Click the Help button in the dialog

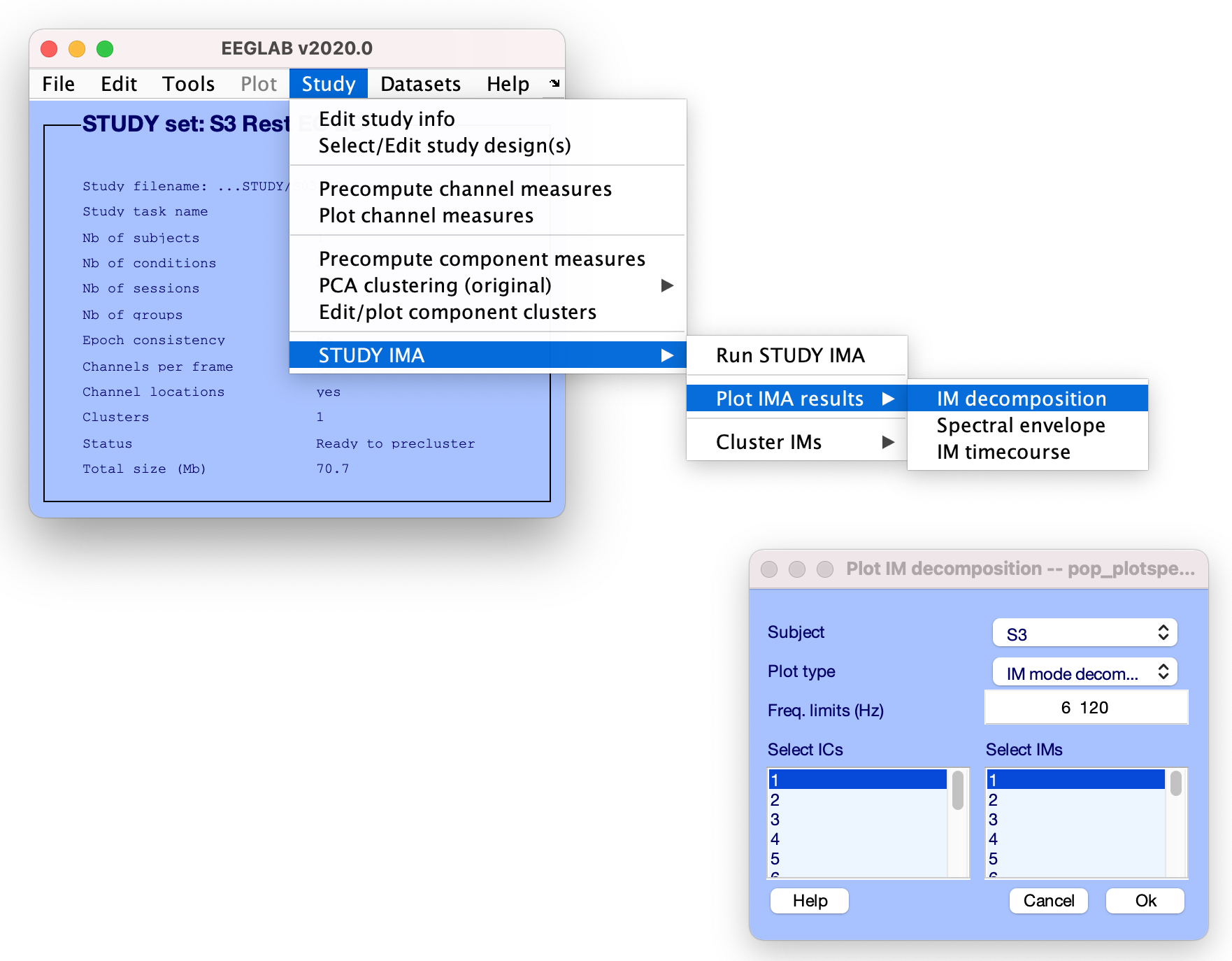(x=810, y=901)
